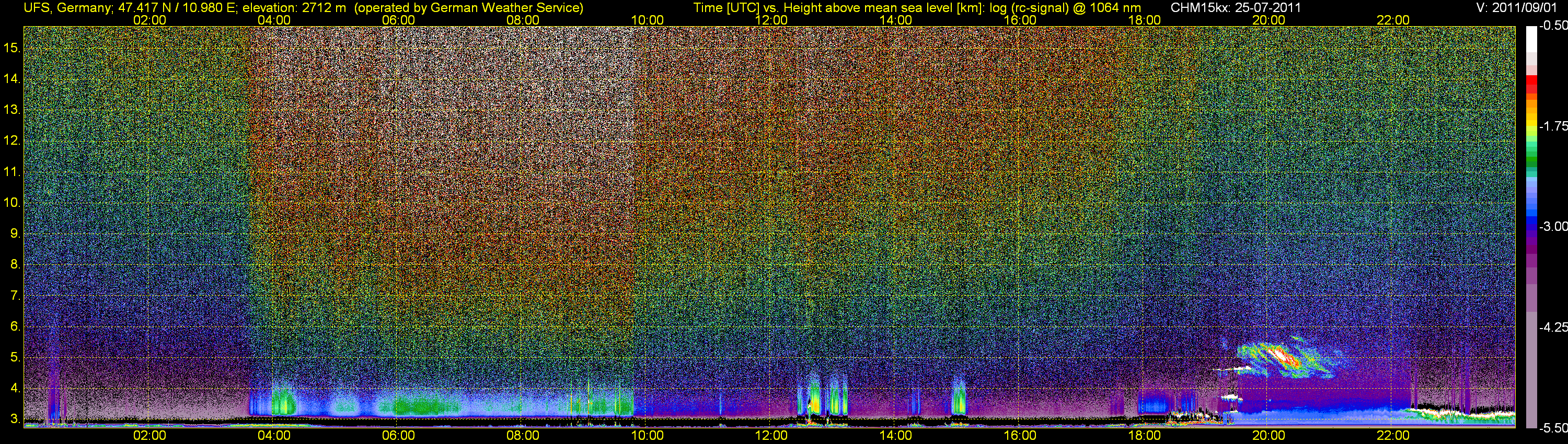
Task: Click '20:00' on the bottom time axis
Action: [1269, 436]
